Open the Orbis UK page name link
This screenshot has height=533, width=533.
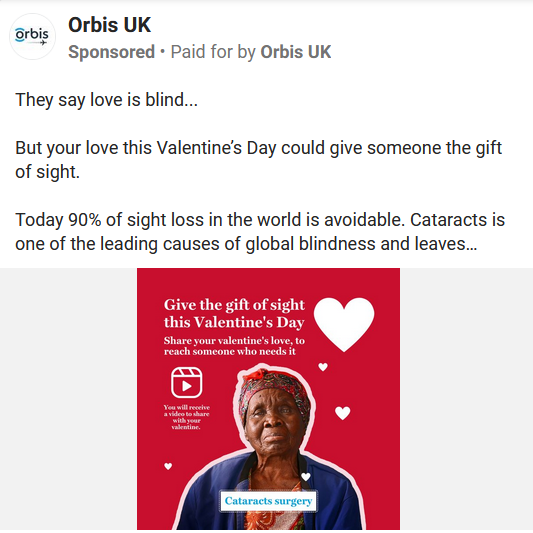(109, 25)
